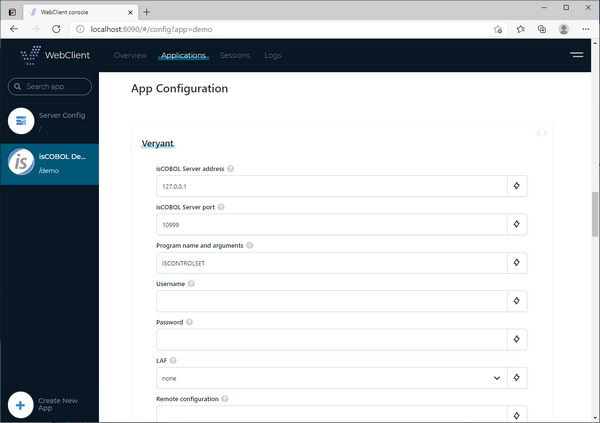Click the help icon next to LAF label
The width and height of the screenshot is (600, 423).
tap(173, 360)
